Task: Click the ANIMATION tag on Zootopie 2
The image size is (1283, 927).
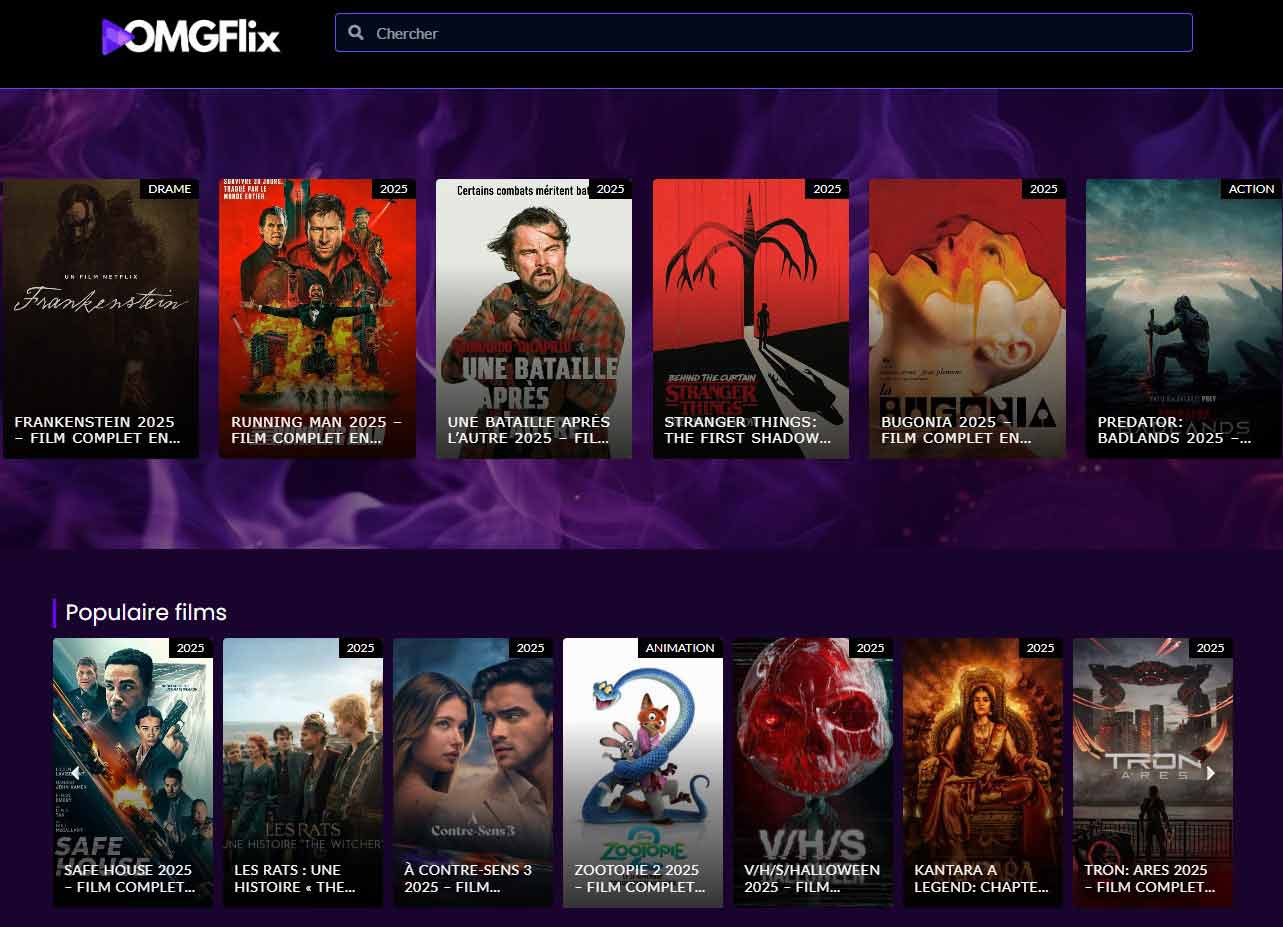Action: click(x=680, y=648)
